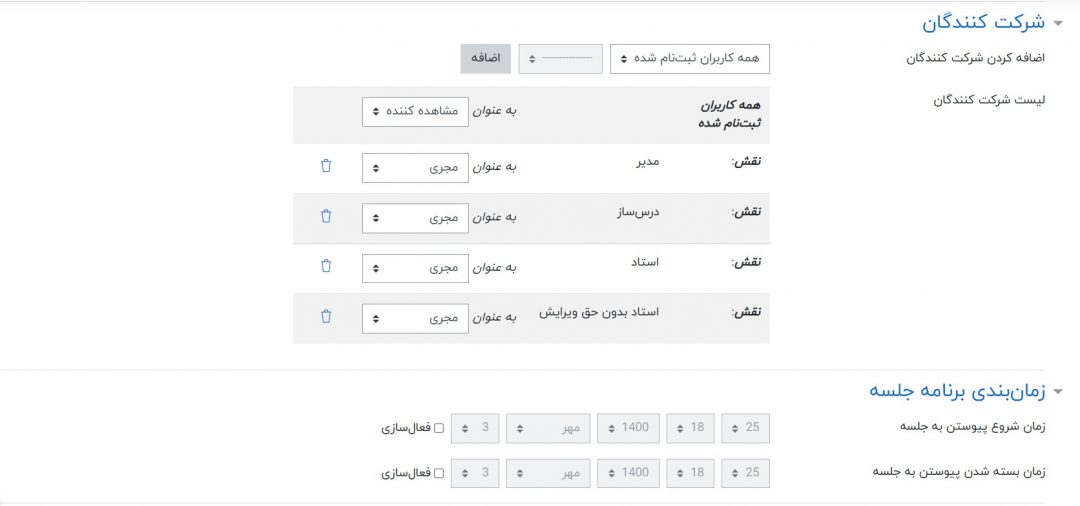Open the start time year 1400 dropdown
Image resolution: width=1080 pixels, height=506 pixels.
pyautogui.click(x=628, y=428)
